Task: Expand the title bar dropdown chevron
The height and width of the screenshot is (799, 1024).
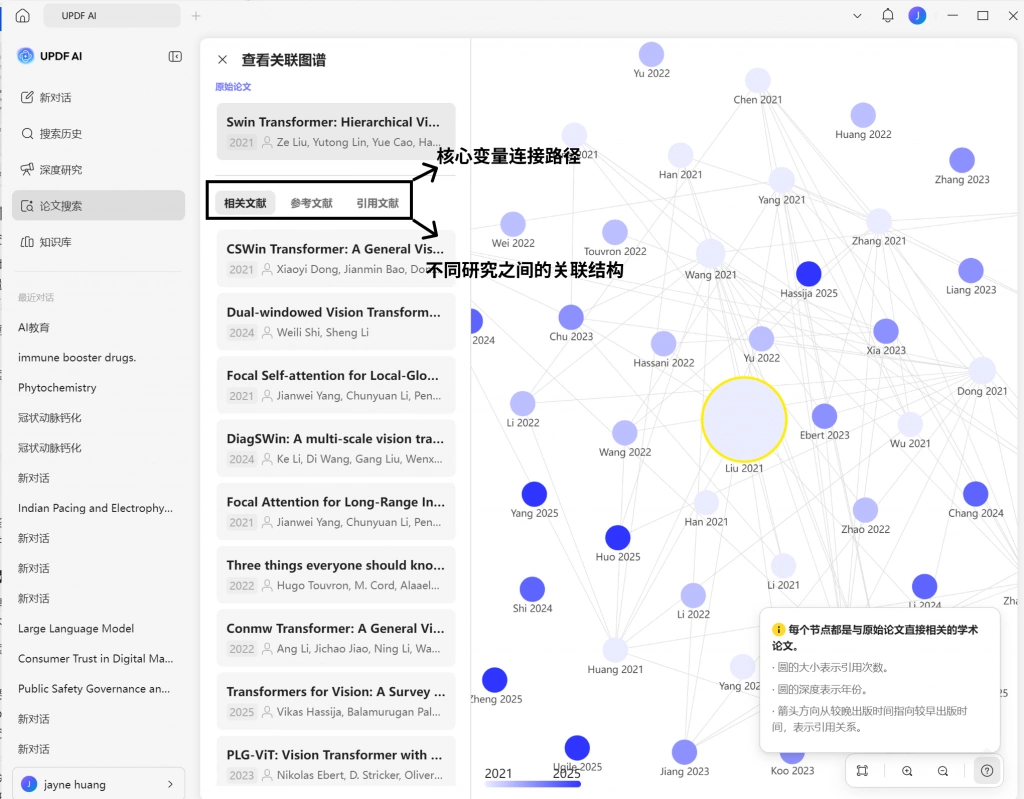Action: point(857,16)
